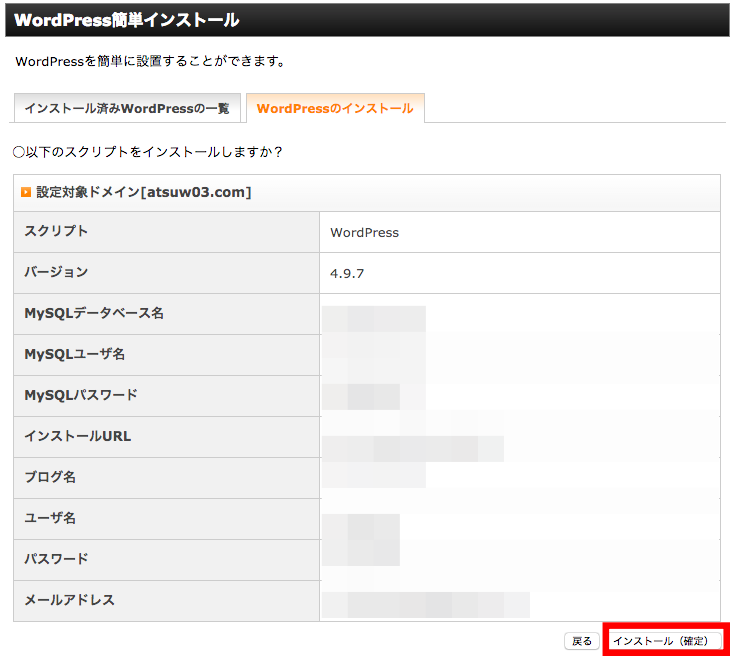Click the 戻る button
The width and height of the screenshot is (745, 656).
[582, 641]
